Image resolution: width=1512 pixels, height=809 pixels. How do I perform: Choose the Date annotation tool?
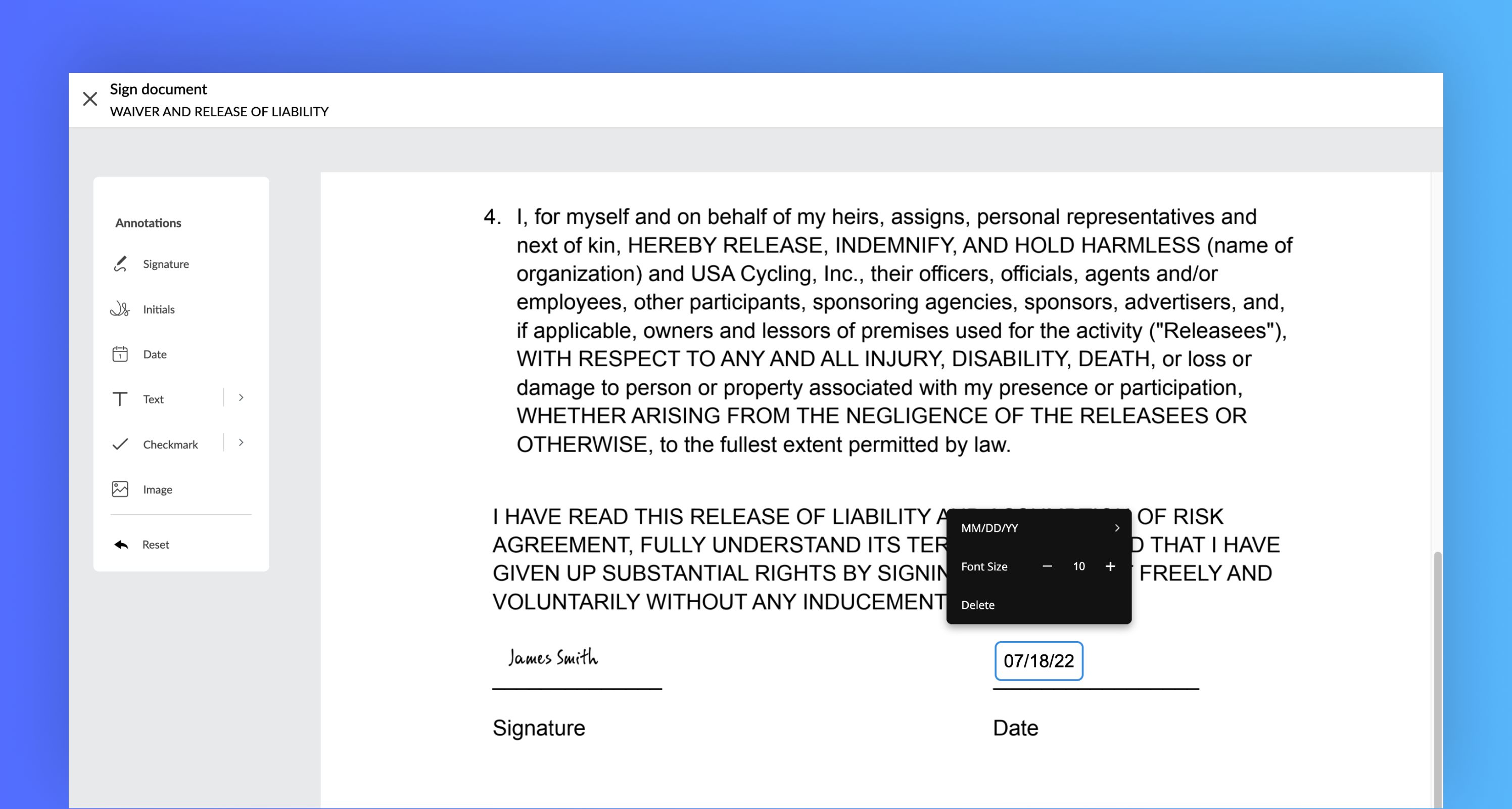pos(154,354)
